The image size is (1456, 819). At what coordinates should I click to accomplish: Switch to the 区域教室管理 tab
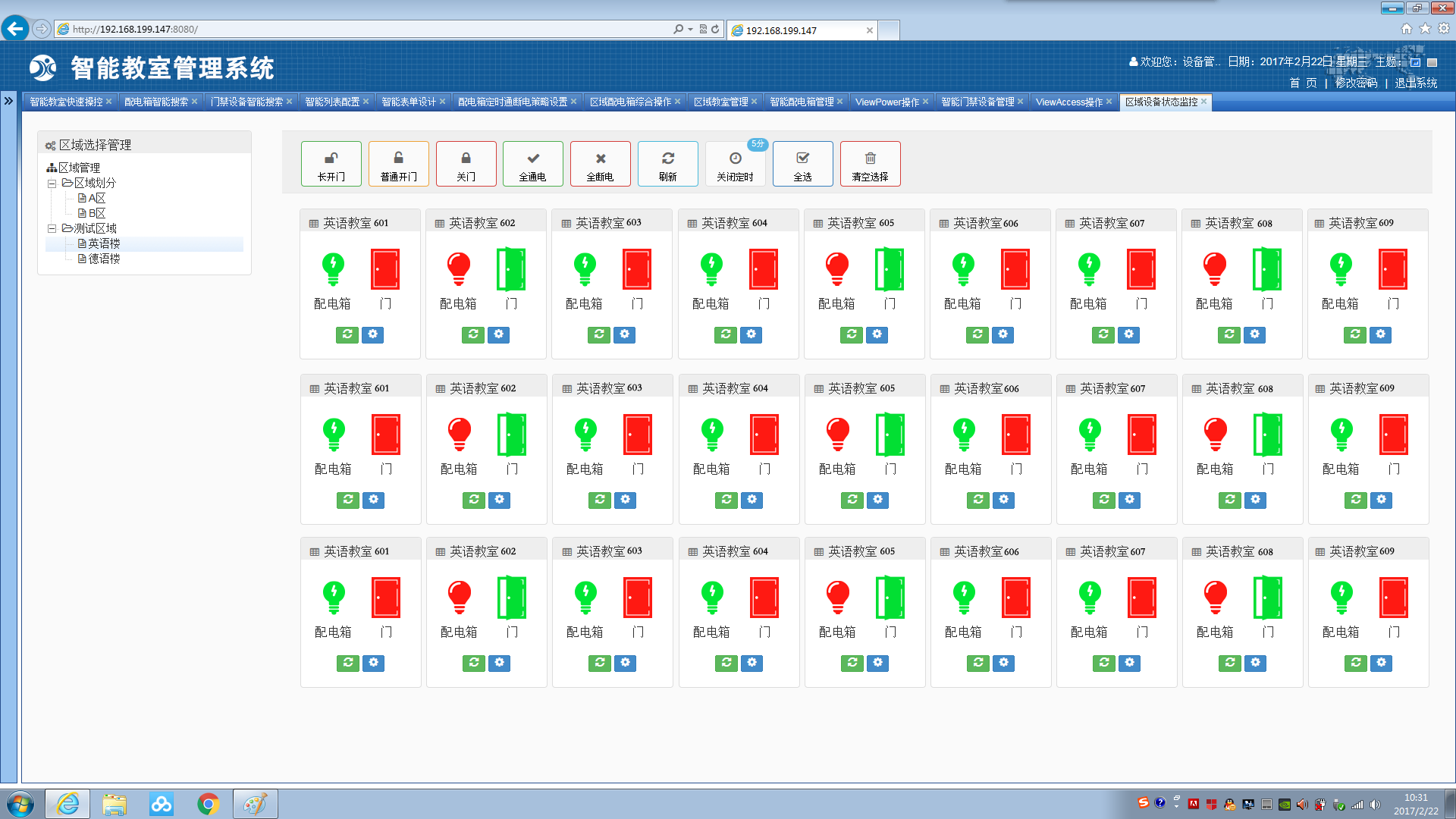pos(720,102)
